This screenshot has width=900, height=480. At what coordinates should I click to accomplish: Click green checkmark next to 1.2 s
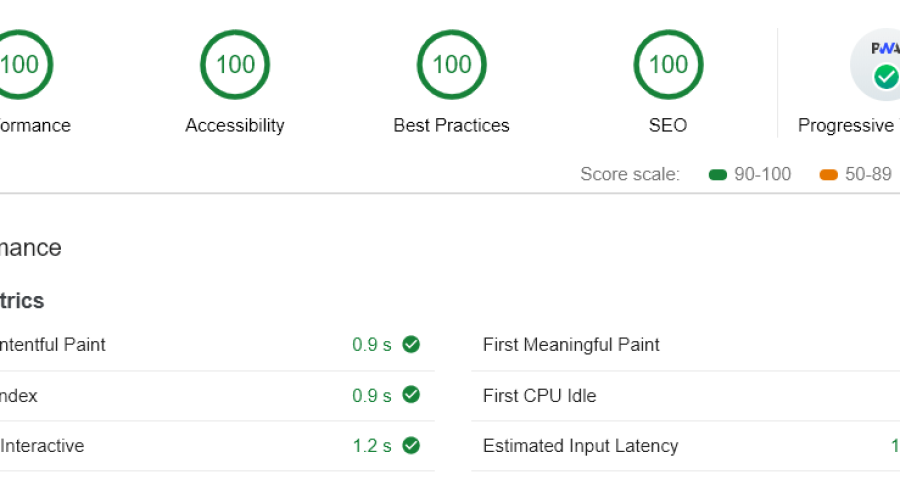(411, 446)
